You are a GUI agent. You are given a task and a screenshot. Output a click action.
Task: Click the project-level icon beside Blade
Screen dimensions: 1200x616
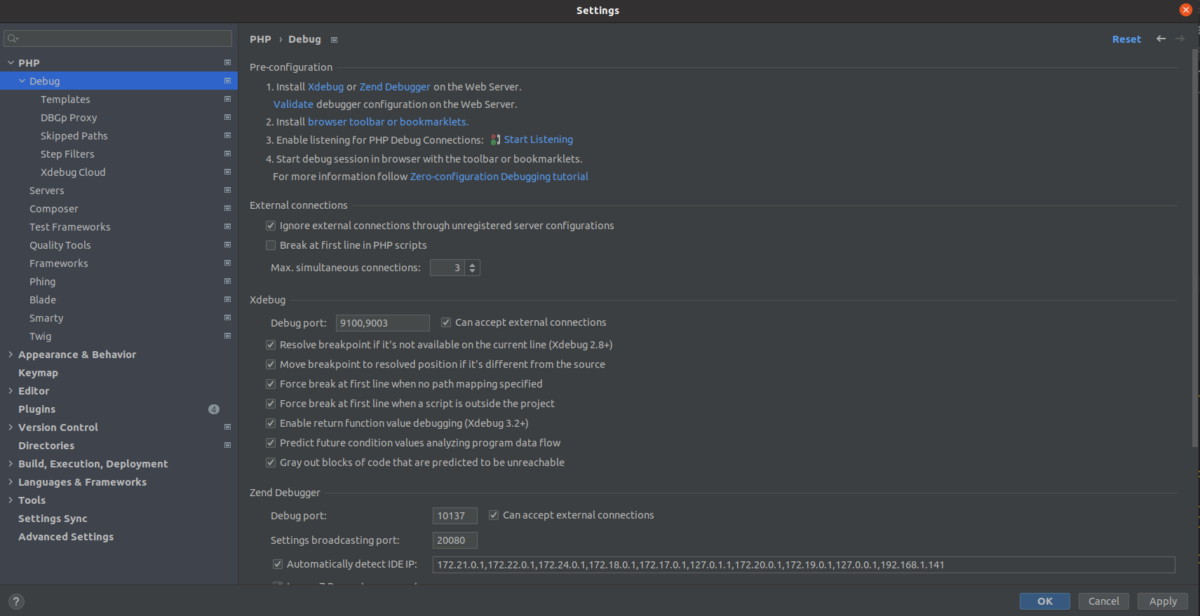(x=227, y=299)
